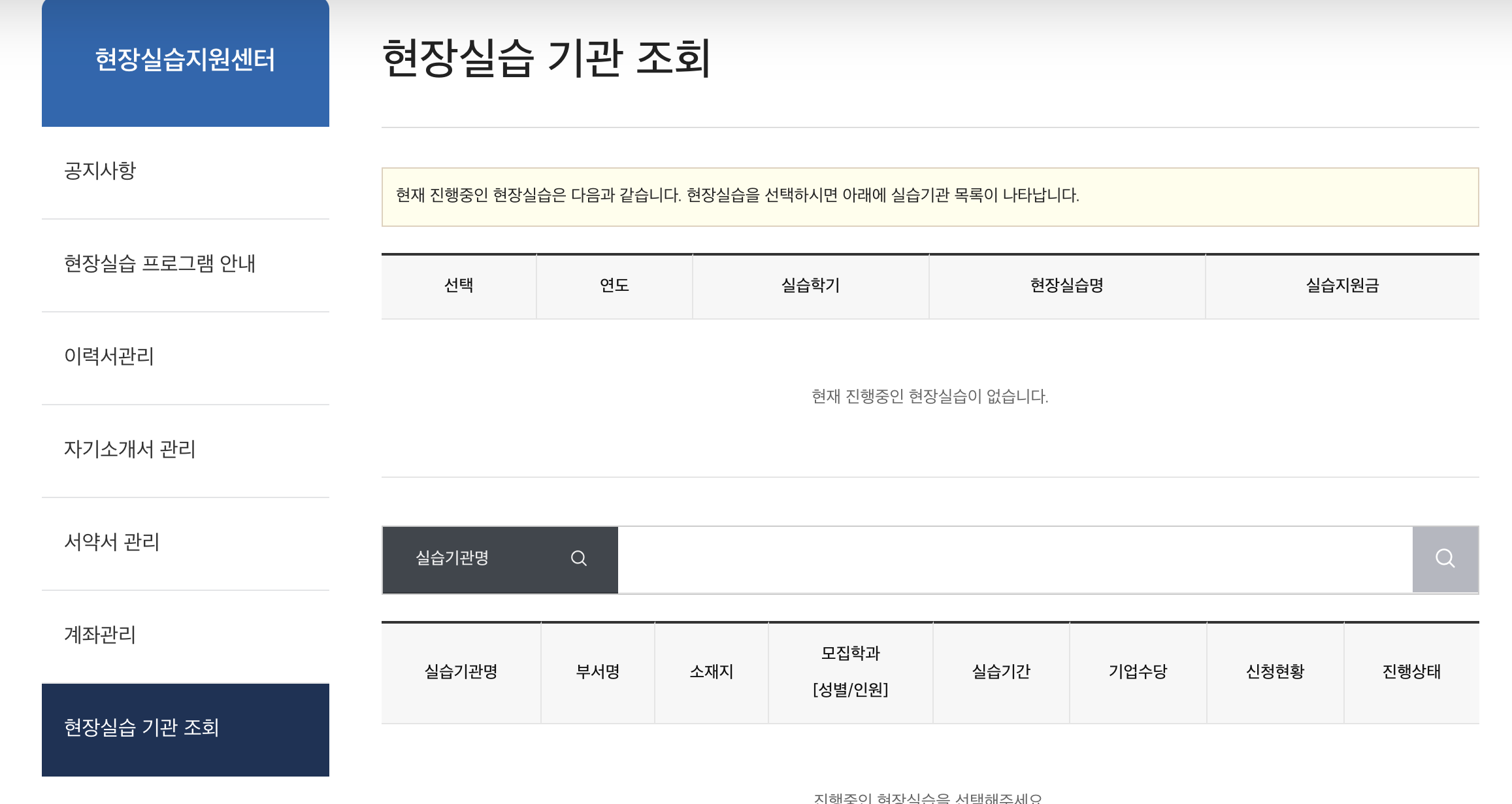
Task: Click the gray magnifier search button
Action: click(x=1445, y=559)
